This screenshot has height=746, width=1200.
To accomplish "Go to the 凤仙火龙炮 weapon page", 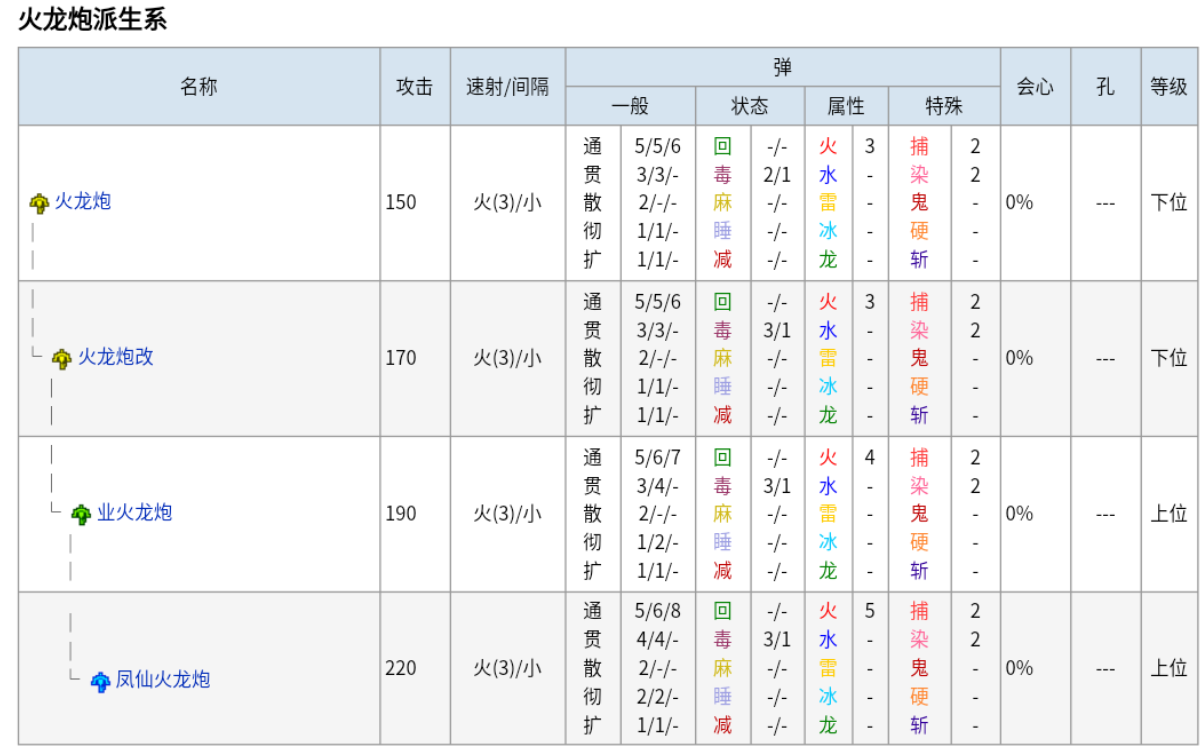I will click(163, 680).
